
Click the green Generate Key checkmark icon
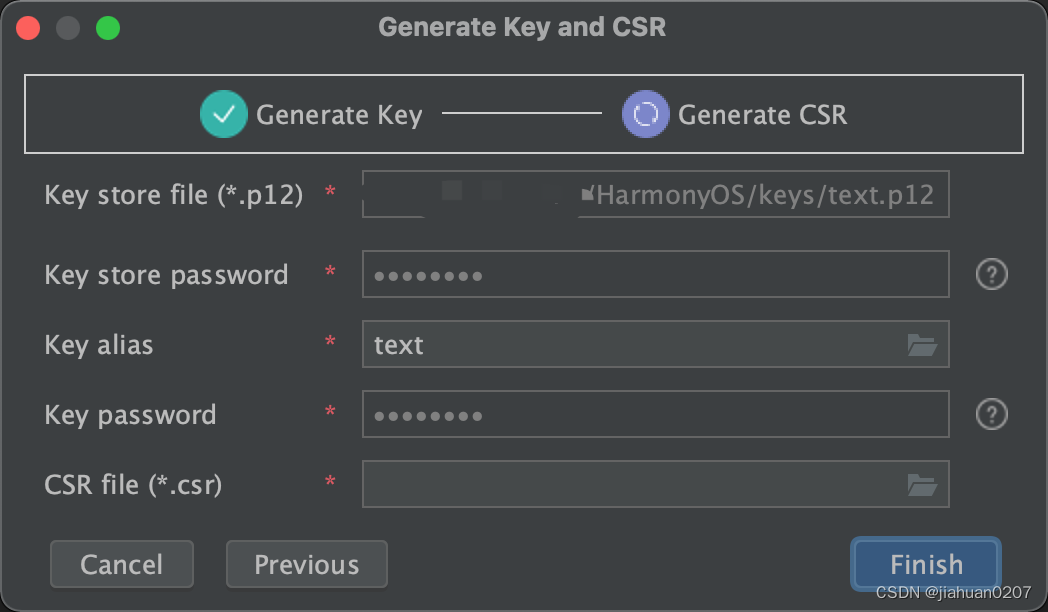(x=224, y=114)
